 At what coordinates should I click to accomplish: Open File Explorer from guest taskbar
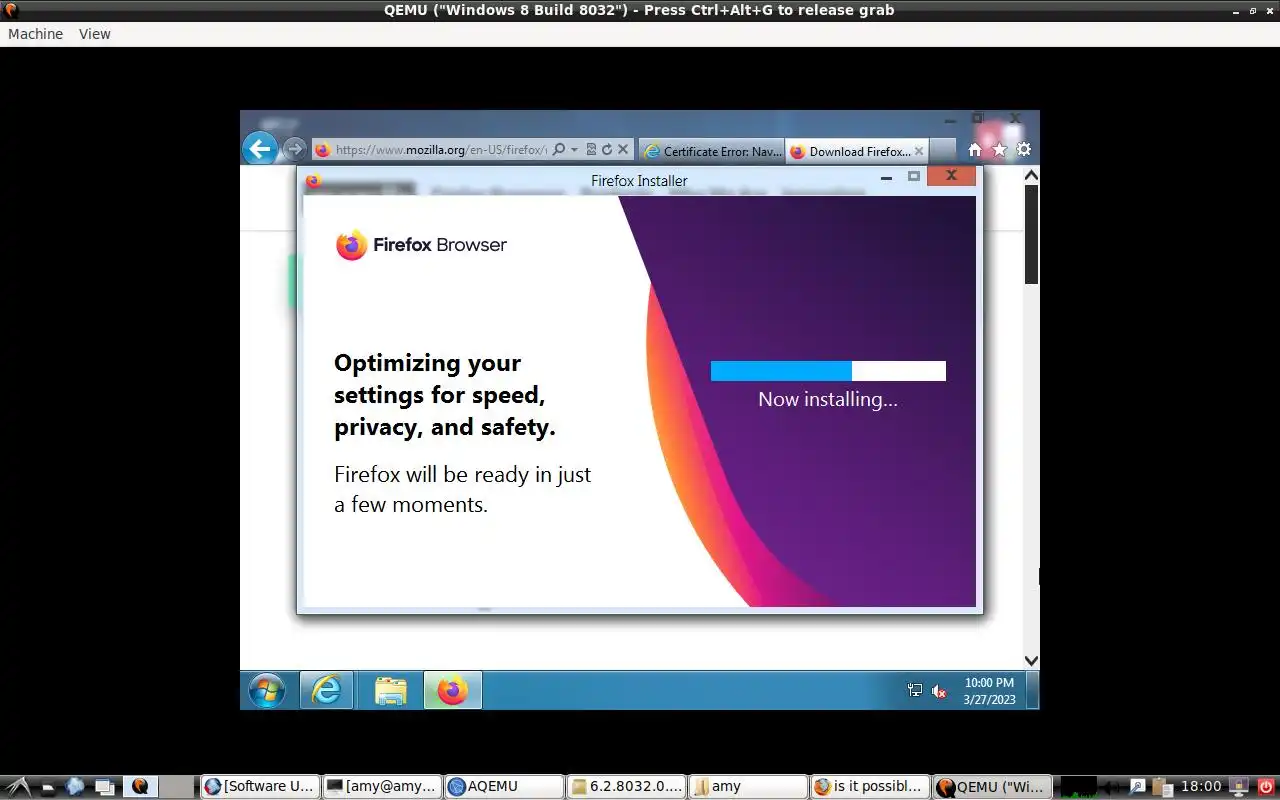(390, 690)
